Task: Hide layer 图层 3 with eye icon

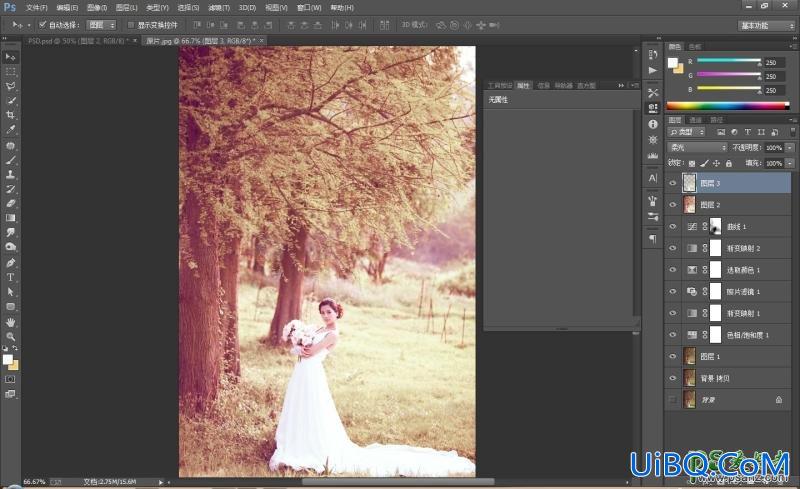Action: (672, 183)
